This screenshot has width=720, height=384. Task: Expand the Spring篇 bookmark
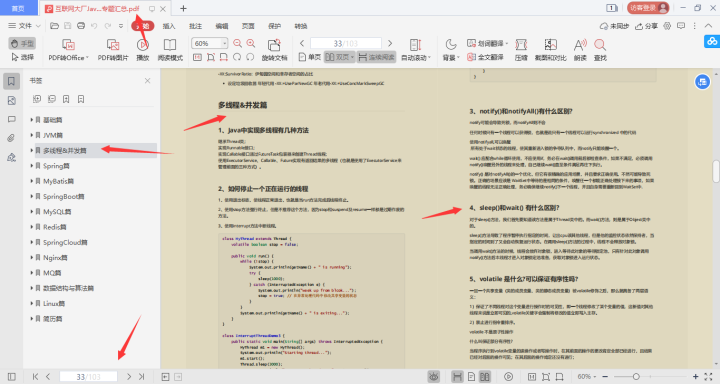pyautogui.click(x=32, y=165)
